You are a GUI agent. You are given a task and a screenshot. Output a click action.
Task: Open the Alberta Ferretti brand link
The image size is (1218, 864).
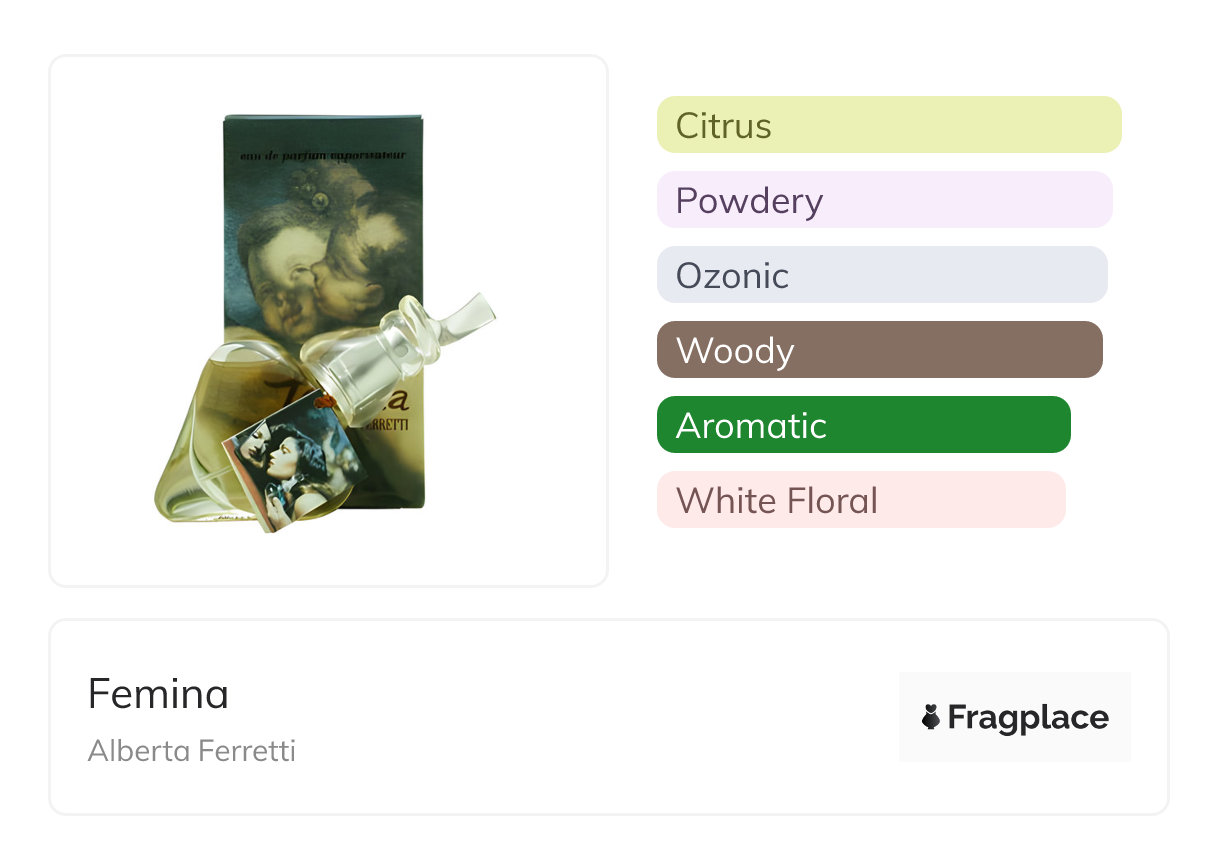point(192,751)
